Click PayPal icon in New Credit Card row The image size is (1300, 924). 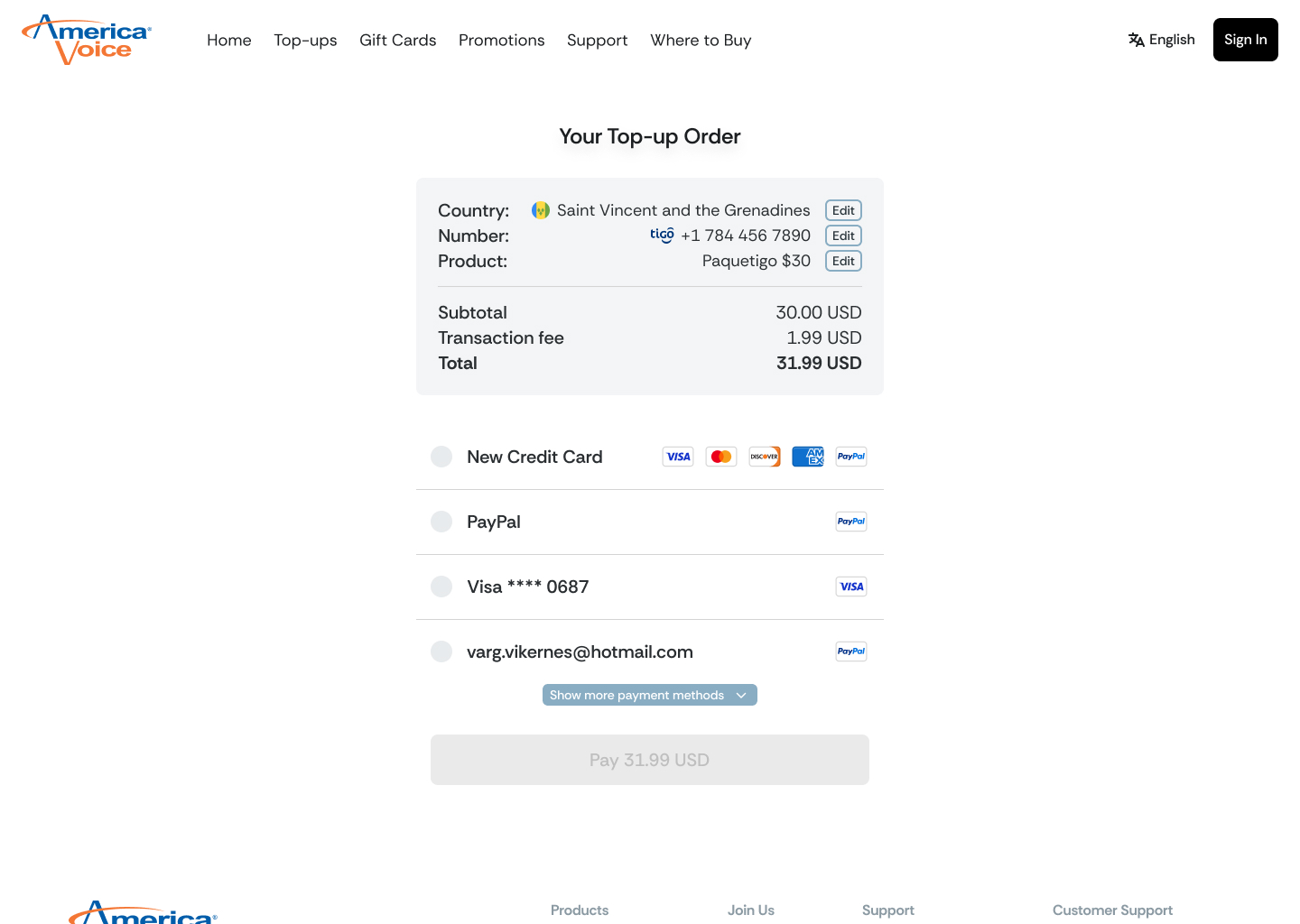[851, 457]
